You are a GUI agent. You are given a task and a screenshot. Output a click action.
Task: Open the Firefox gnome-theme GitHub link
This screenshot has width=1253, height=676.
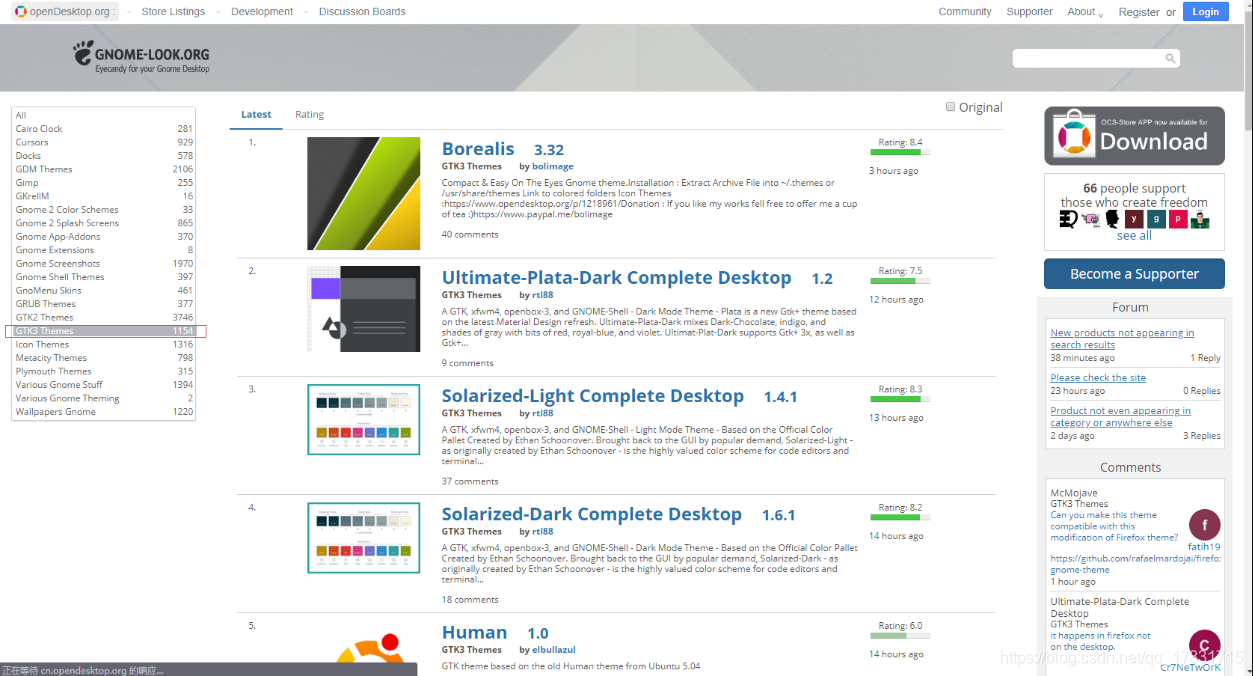click(1136, 564)
